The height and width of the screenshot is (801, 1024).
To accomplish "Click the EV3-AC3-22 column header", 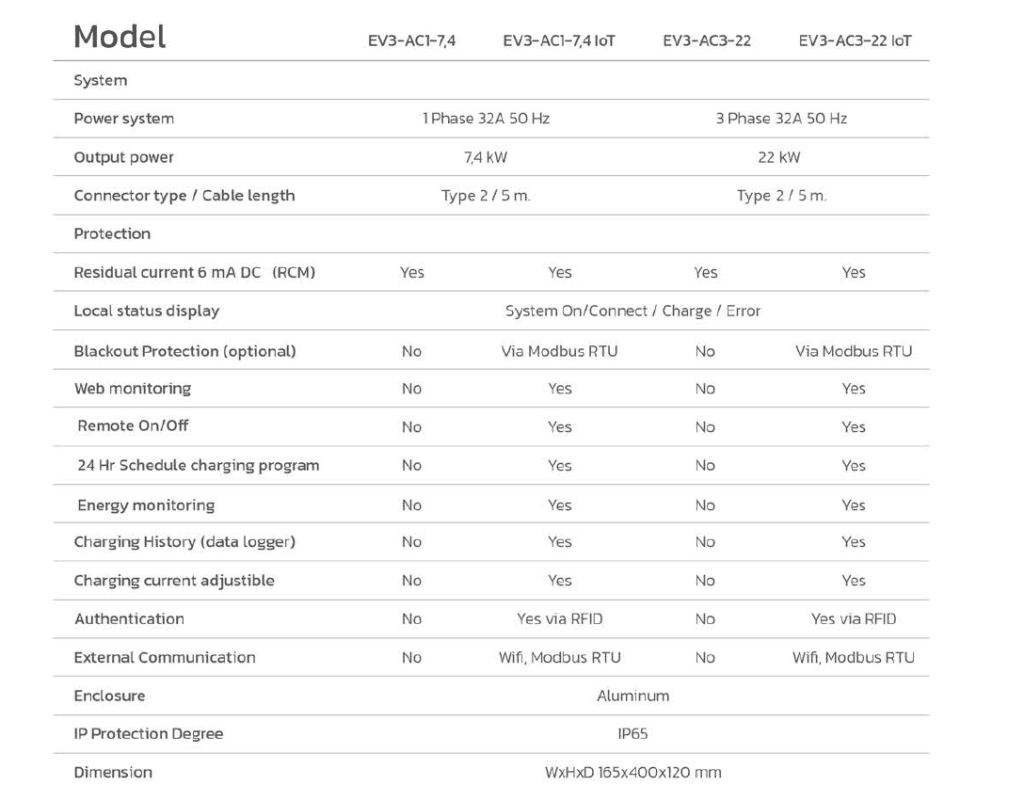I will tap(707, 41).
